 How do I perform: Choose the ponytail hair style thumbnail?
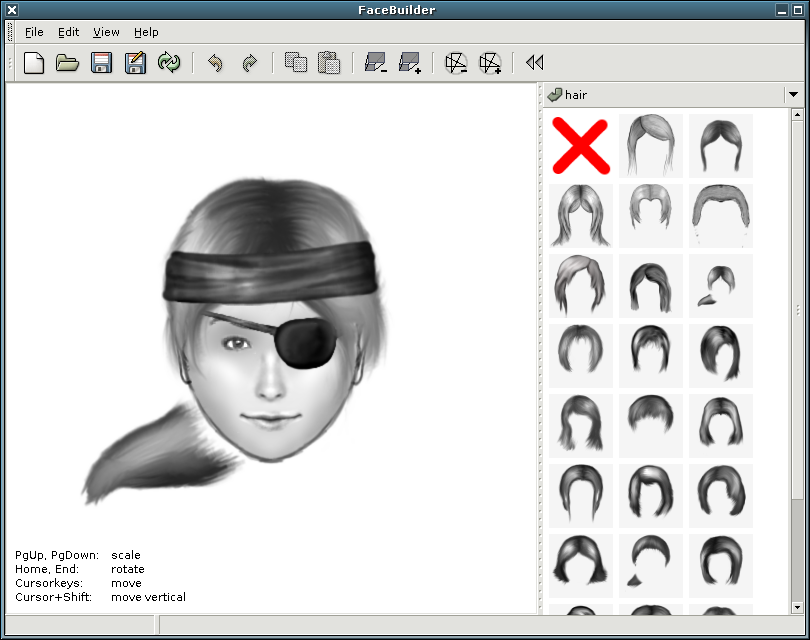click(x=720, y=286)
